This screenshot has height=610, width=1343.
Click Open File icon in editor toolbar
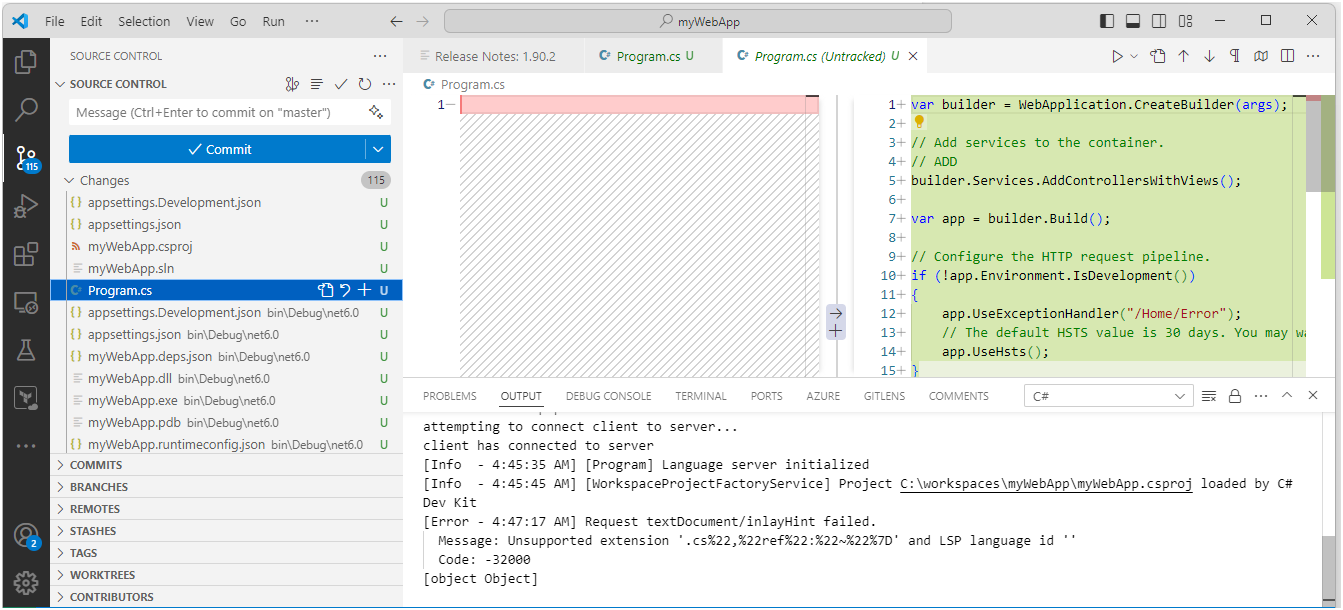pos(1158,56)
